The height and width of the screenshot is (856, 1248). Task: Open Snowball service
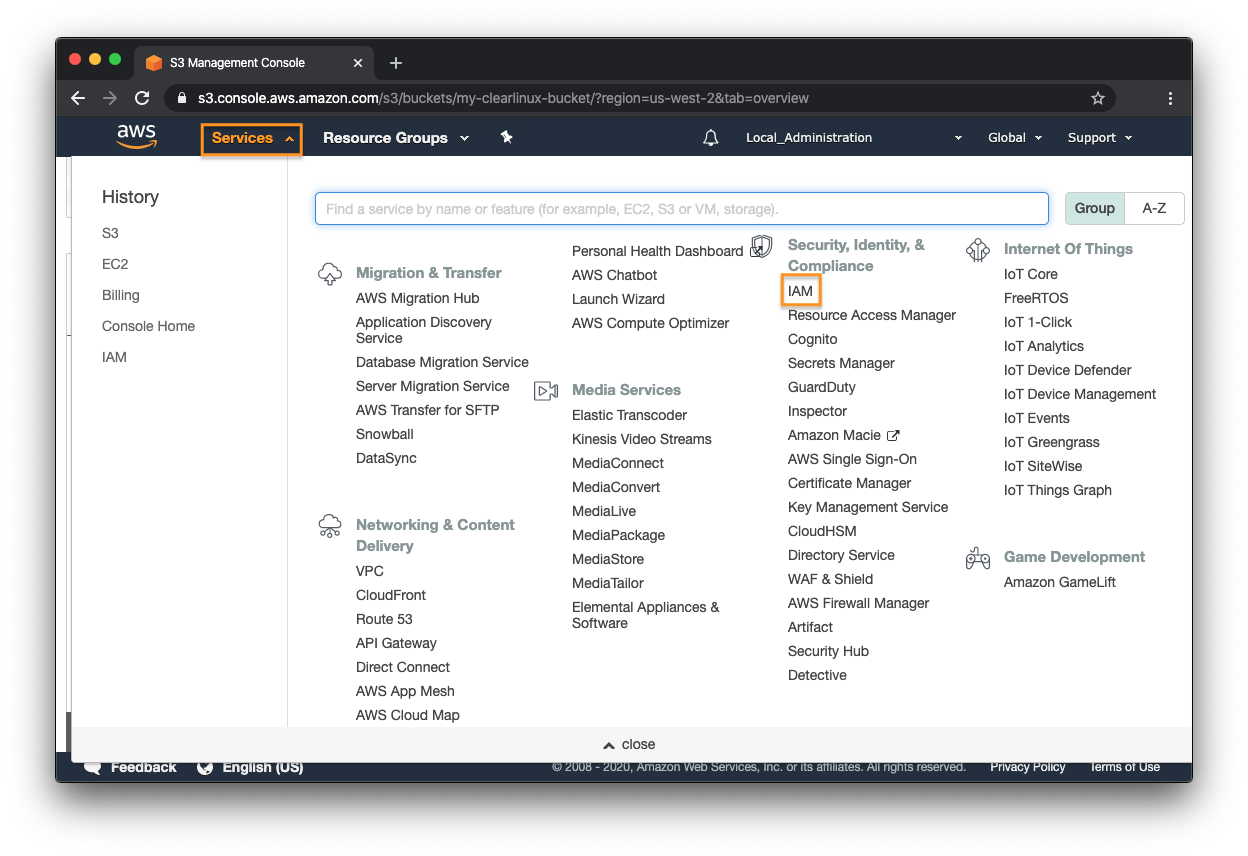[385, 434]
